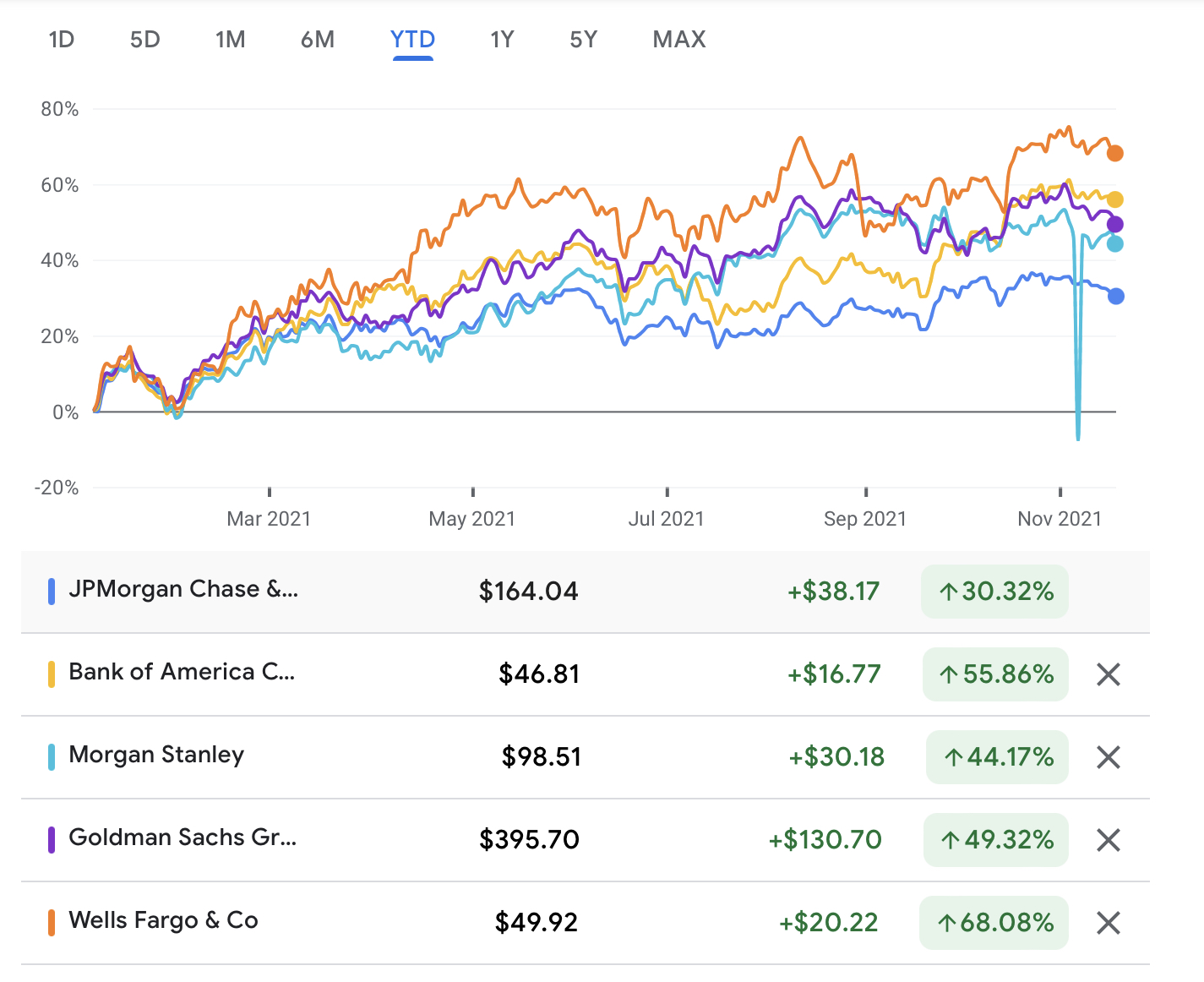Click the 44.17% Morgan Stanley badge
Image resolution: width=1204 pixels, height=982 pixels.
tap(997, 757)
